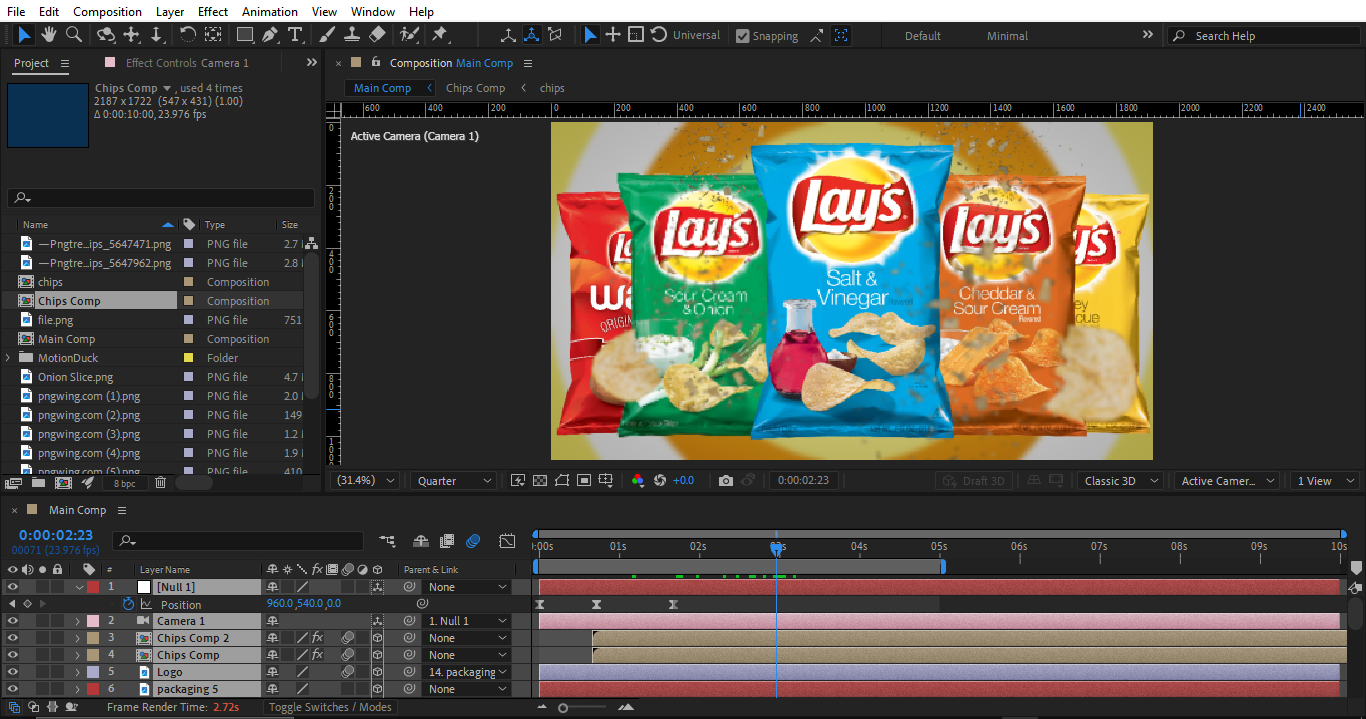The height and width of the screenshot is (719, 1366).
Task: Expand the MotionDuck folder
Action: click(9, 358)
